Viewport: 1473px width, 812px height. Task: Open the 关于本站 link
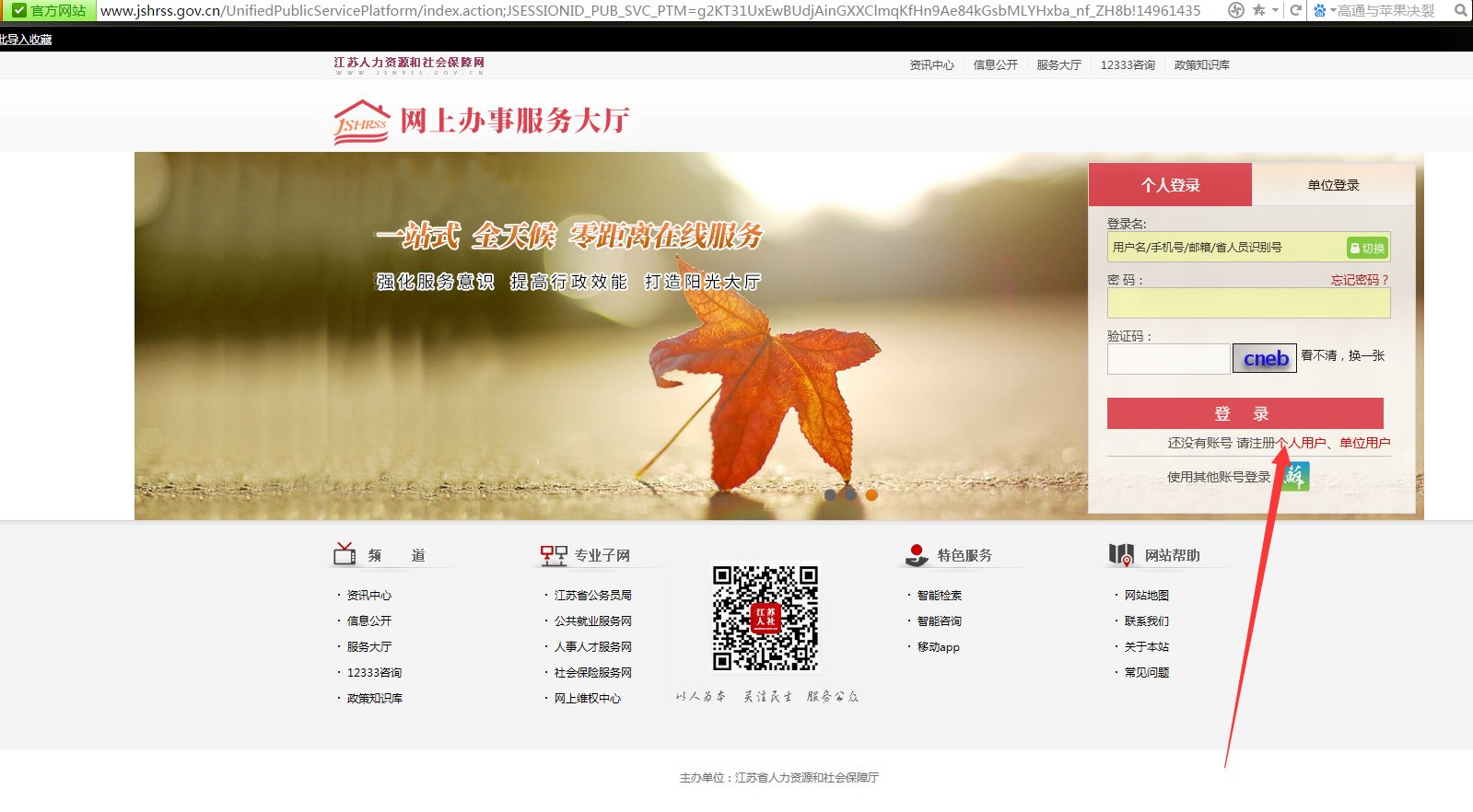tap(1146, 647)
